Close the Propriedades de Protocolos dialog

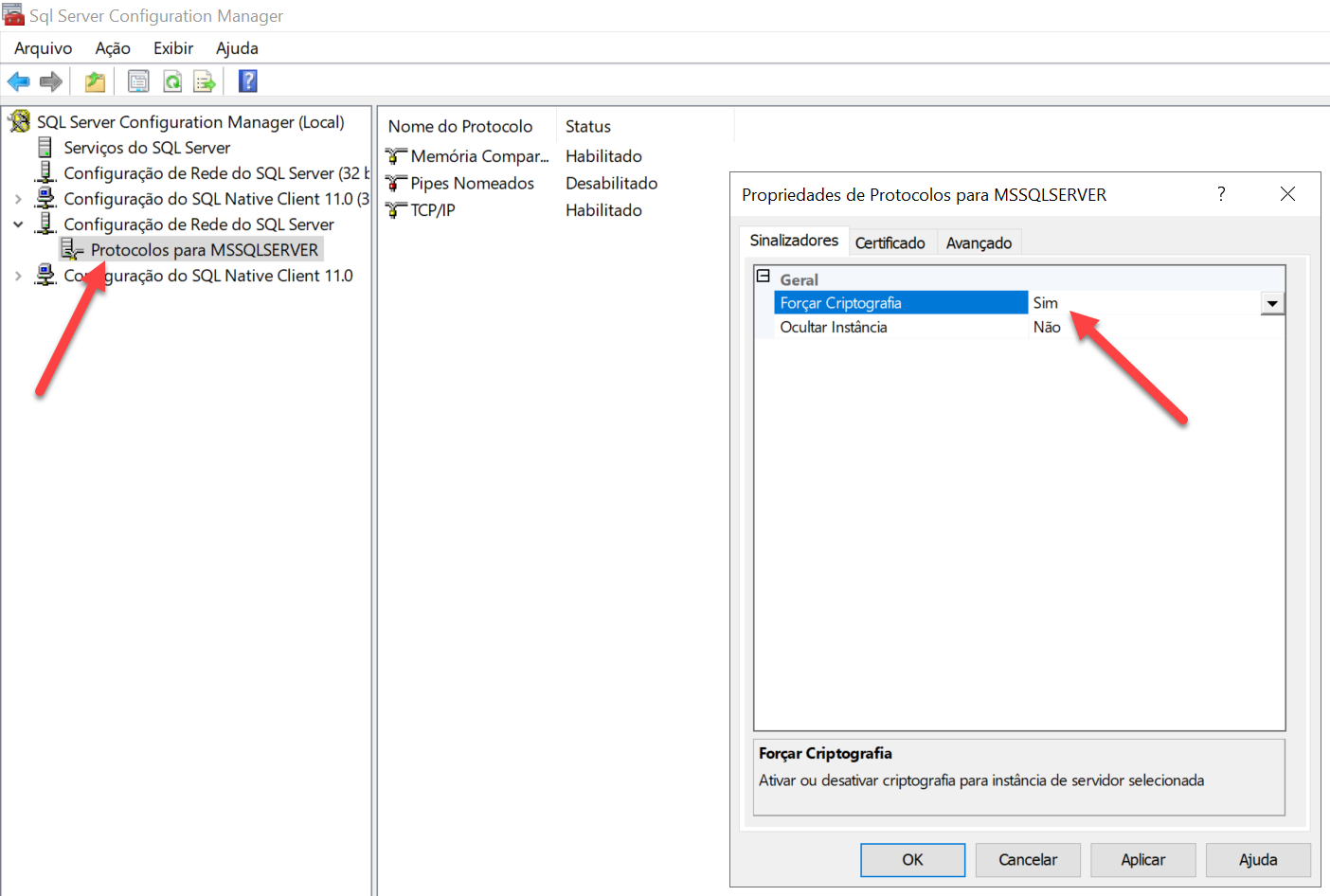click(1287, 194)
